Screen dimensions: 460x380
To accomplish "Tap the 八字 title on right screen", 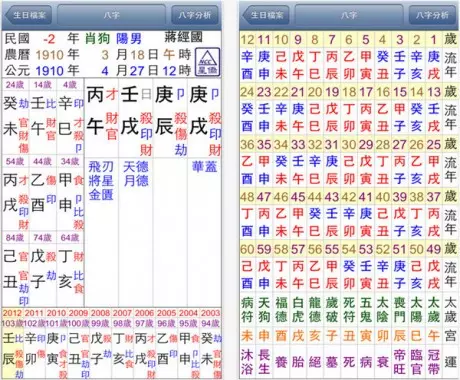I will 349,15.
